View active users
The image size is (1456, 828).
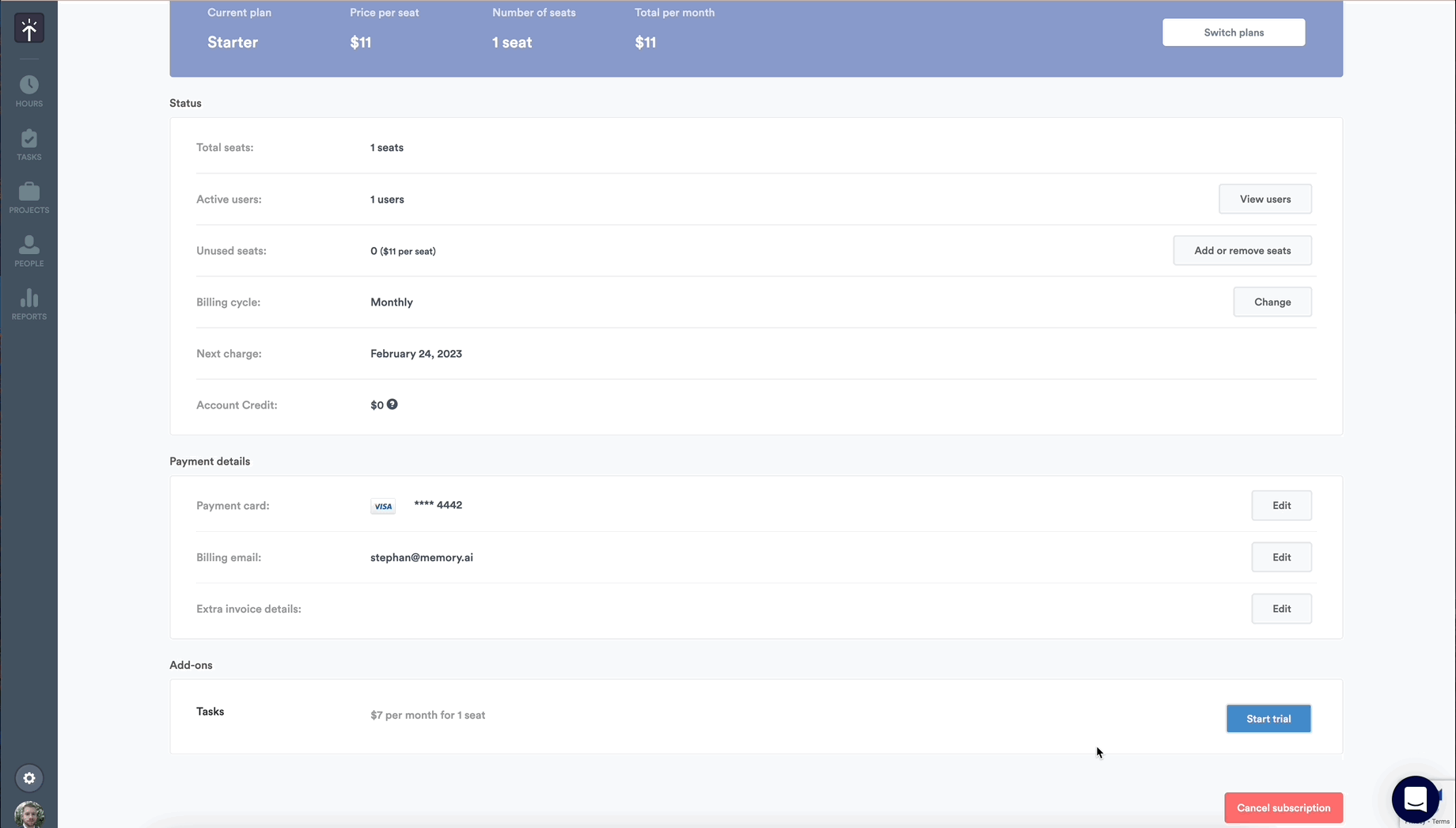click(1265, 199)
